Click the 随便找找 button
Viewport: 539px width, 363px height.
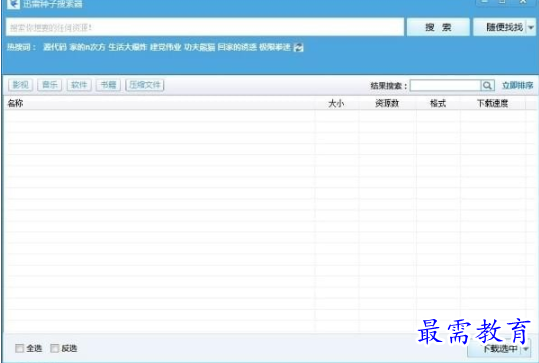pyautogui.click(x=500, y=27)
